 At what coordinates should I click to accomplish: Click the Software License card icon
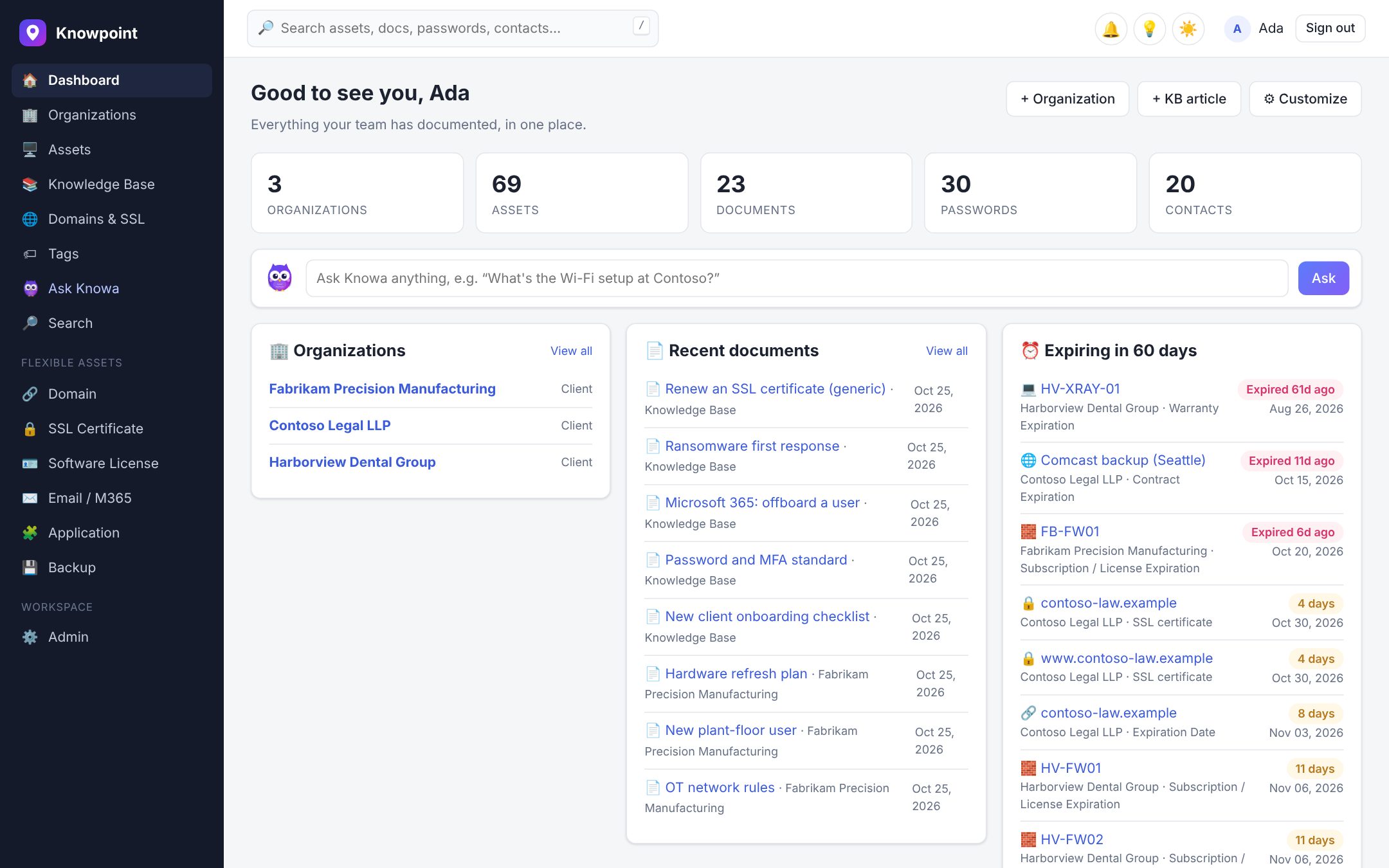point(30,464)
